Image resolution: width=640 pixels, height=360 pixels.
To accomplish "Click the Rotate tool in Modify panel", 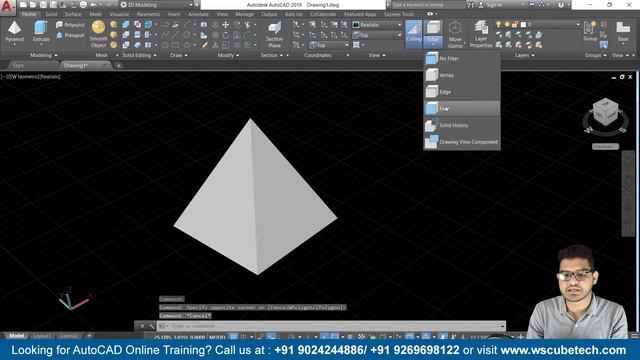I will click(226, 35).
